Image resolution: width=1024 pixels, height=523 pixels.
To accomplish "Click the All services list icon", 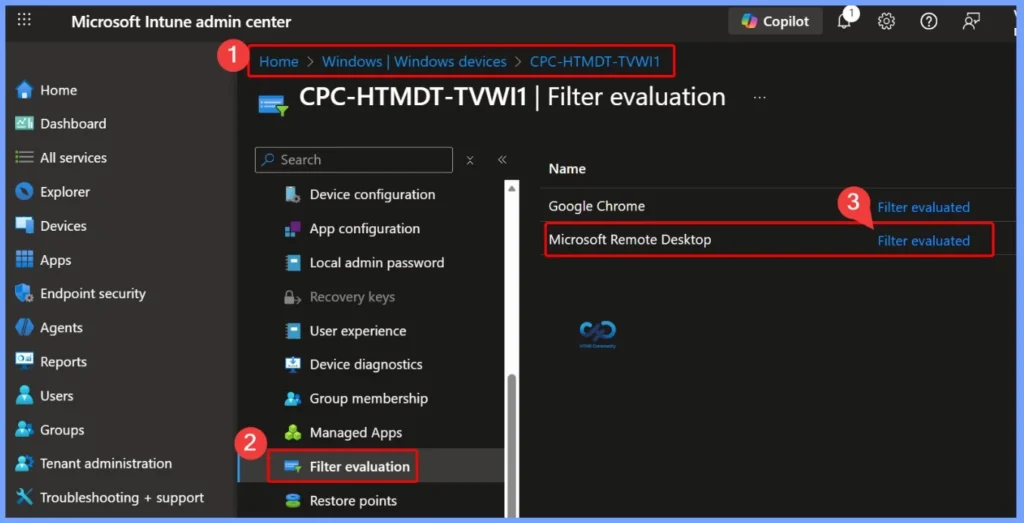I will click(x=24, y=157).
